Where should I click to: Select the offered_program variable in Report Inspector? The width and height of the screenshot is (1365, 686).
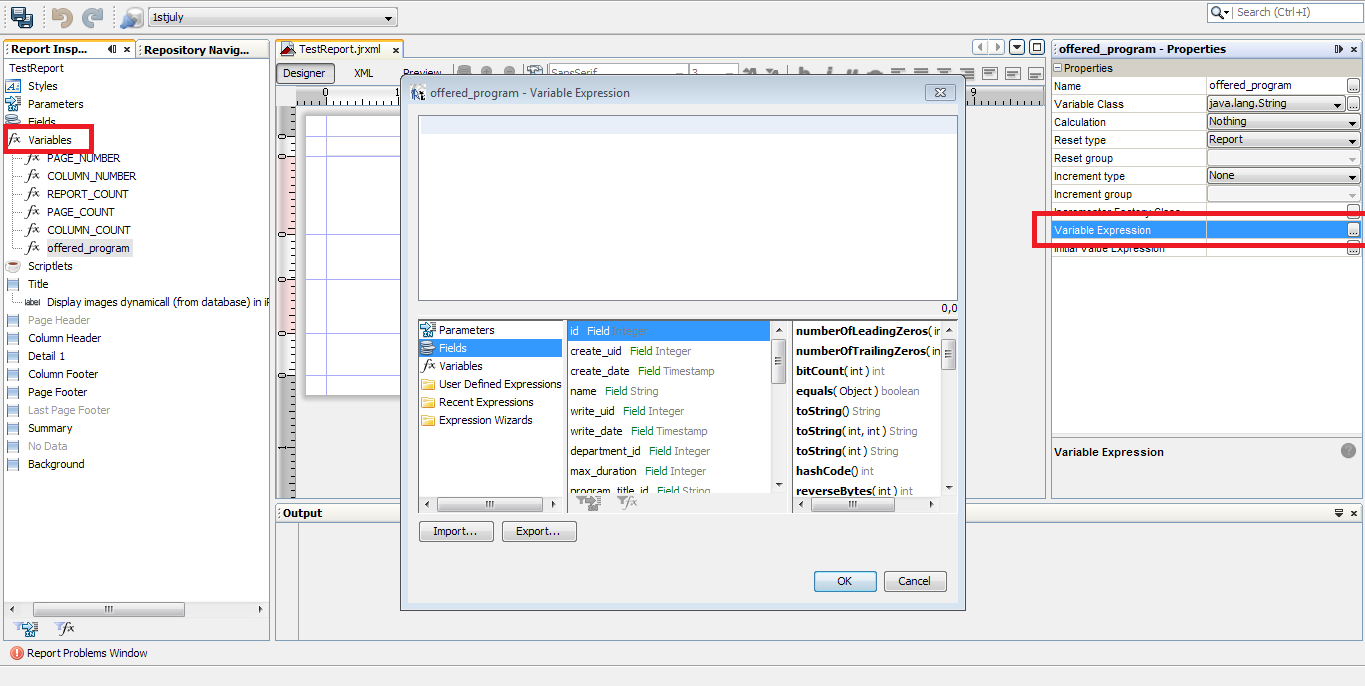pos(87,247)
